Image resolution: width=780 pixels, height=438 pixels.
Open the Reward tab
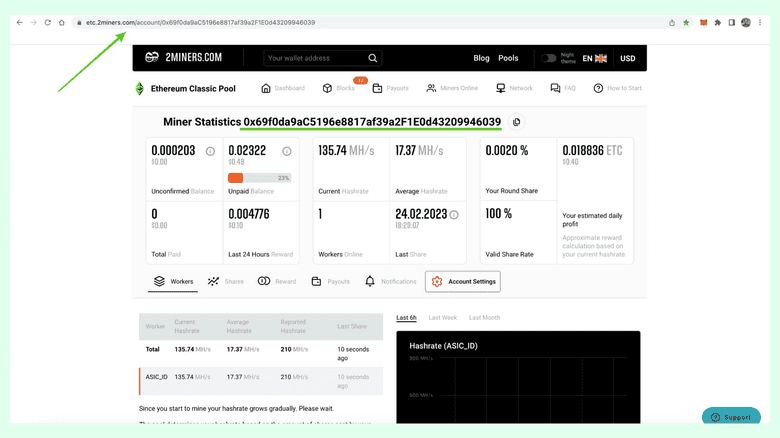pos(277,282)
